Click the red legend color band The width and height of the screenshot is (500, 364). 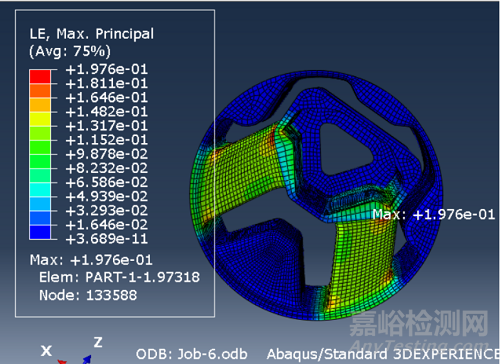tap(40, 76)
